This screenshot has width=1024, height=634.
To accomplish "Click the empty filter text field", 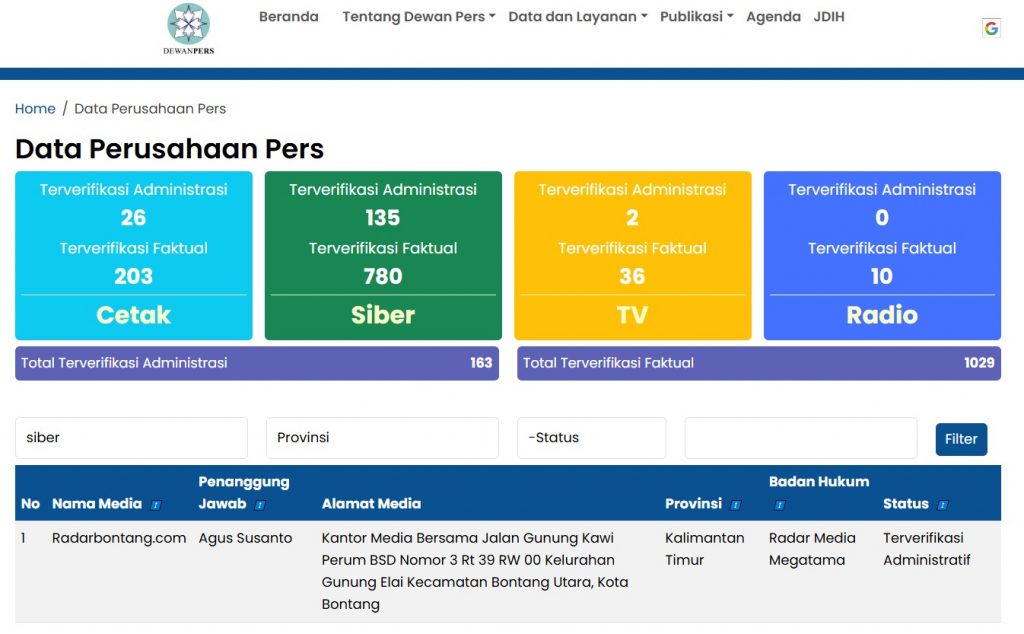I will point(800,438).
